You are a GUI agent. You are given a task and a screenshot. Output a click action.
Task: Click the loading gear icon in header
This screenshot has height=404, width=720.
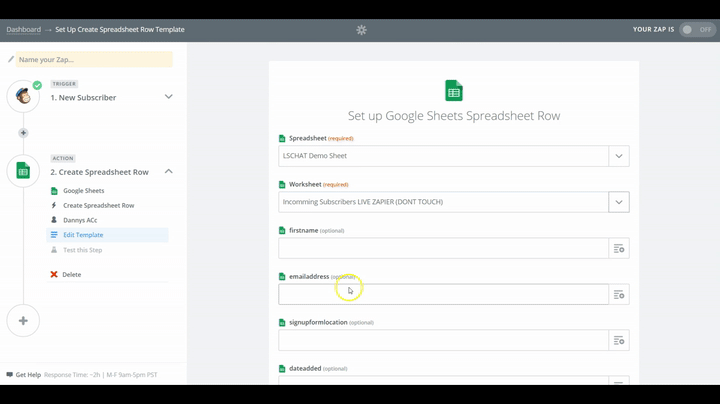361,30
